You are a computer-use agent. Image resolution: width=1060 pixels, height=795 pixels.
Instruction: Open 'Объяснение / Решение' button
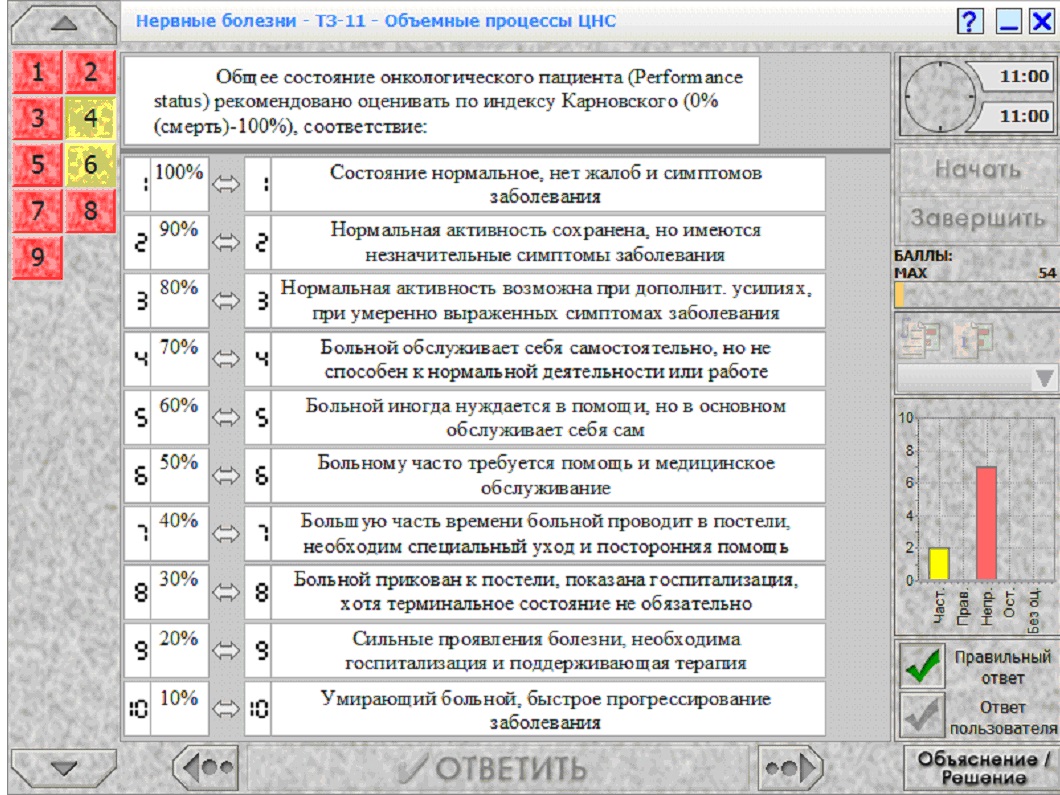(982, 768)
